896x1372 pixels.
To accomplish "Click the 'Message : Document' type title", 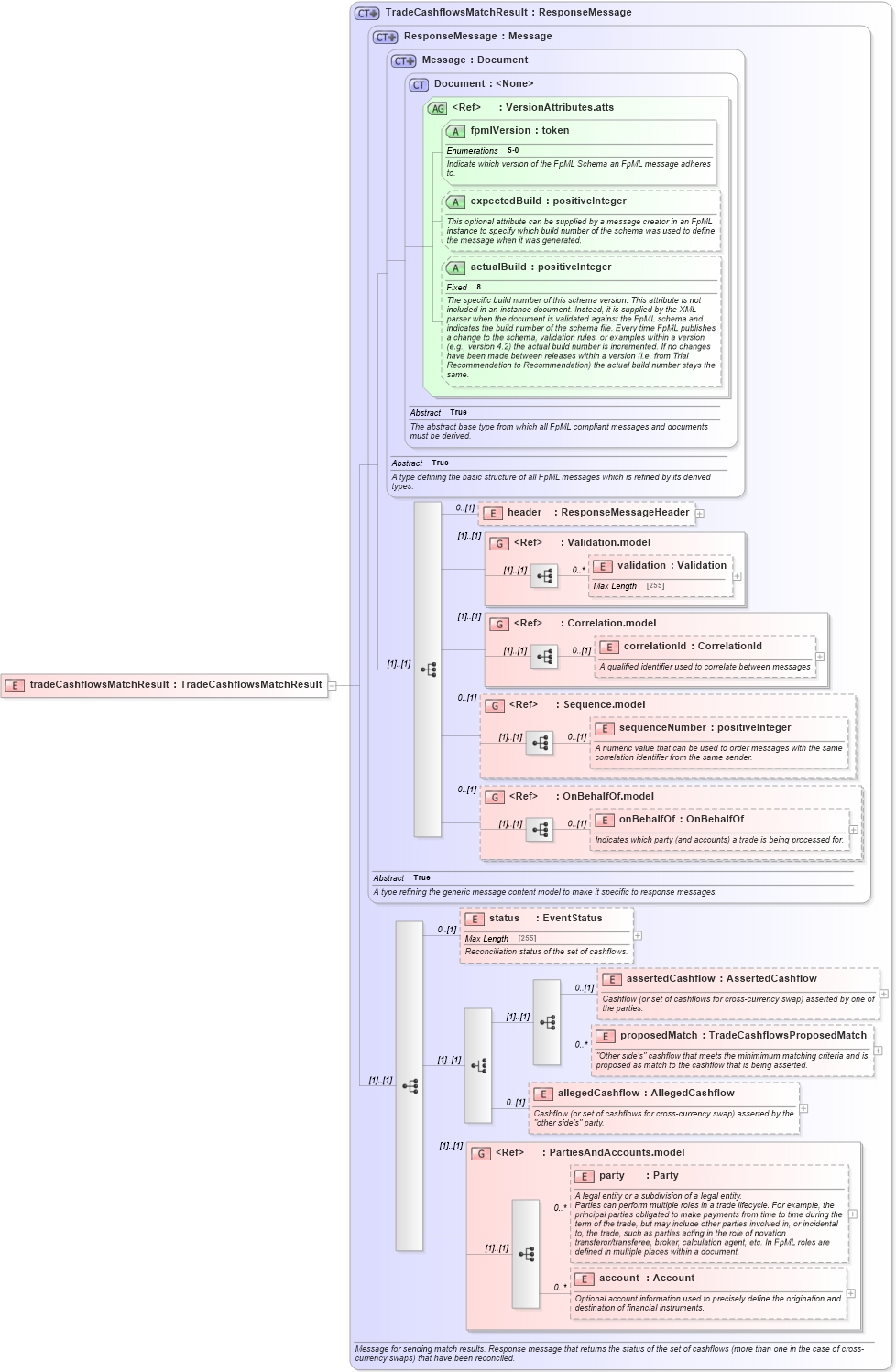I will pyautogui.click(x=475, y=60).
